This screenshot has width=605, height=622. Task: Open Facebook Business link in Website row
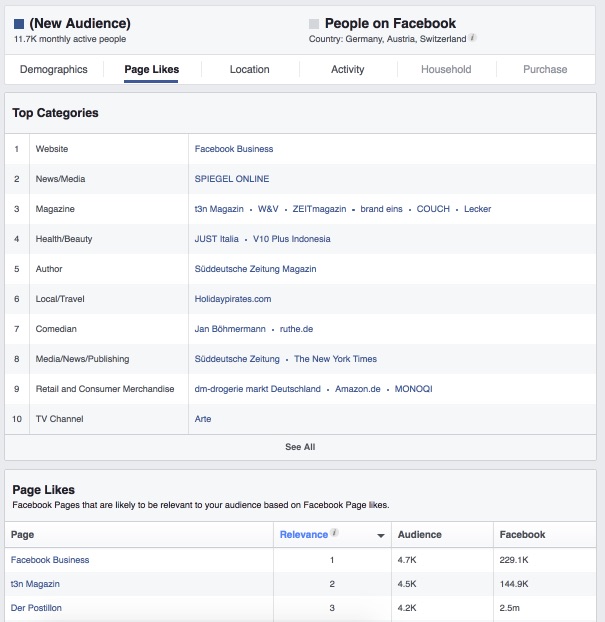coord(234,149)
